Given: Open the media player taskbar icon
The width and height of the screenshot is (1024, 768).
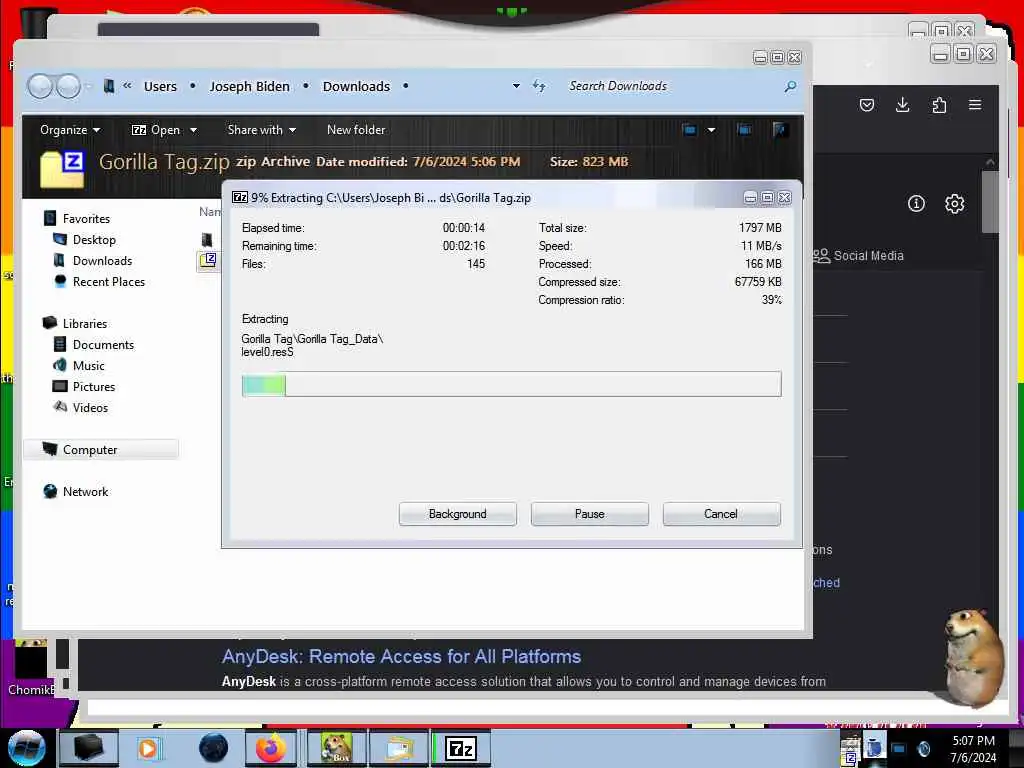Looking at the screenshot, I should pos(148,748).
